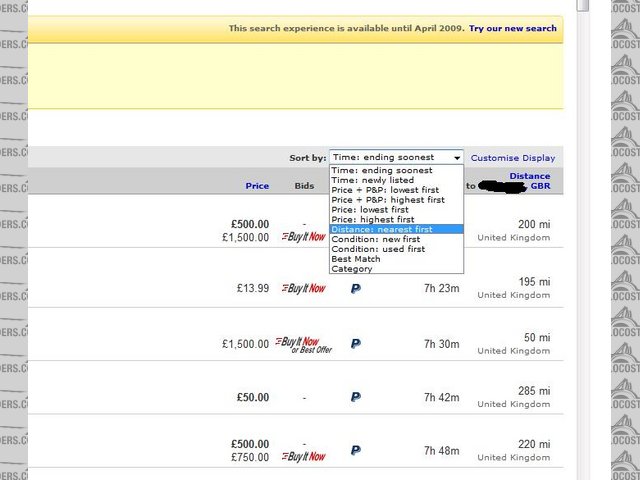Select 'Price: highest first' sort option
This screenshot has height=480, width=640.
374,219
